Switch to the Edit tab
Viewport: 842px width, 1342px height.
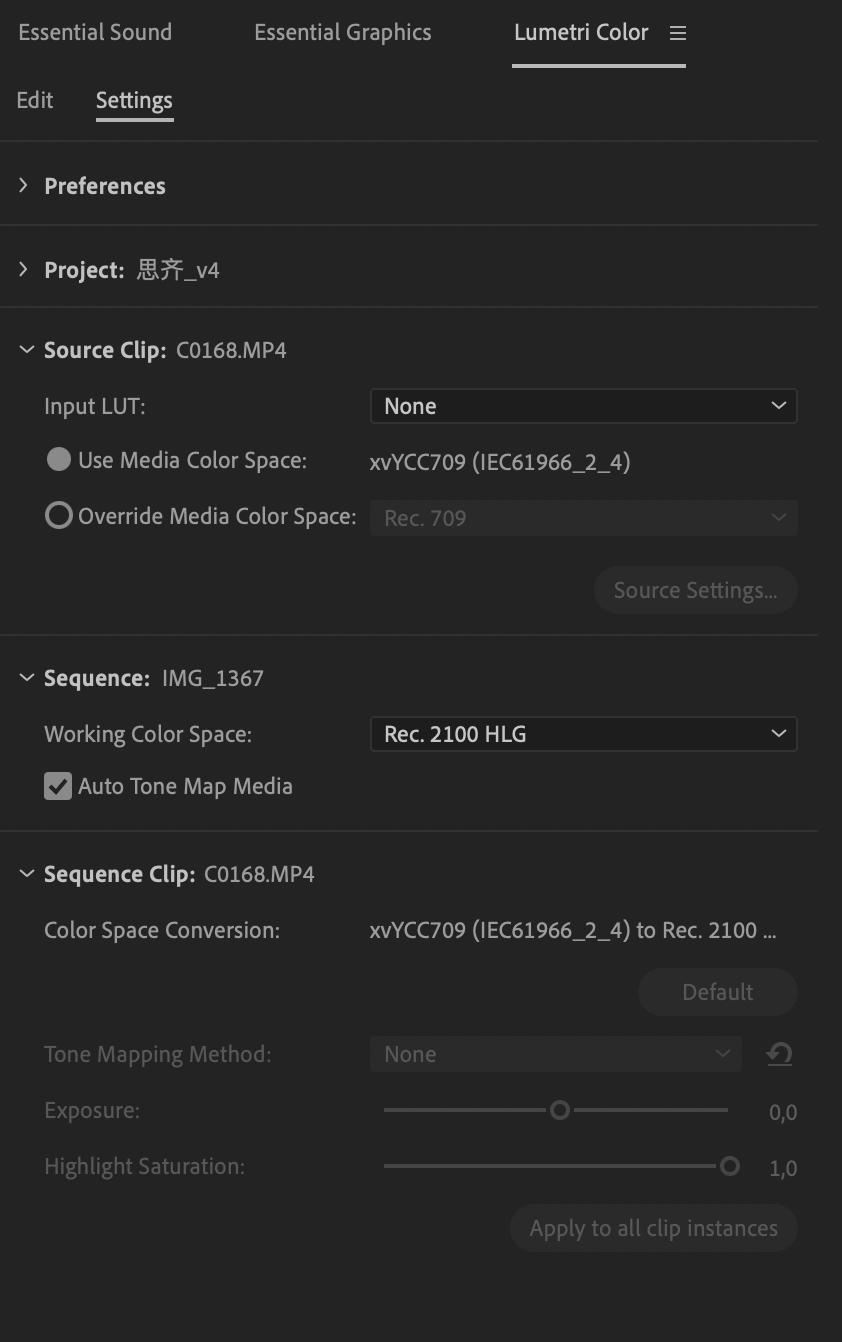[34, 100]
